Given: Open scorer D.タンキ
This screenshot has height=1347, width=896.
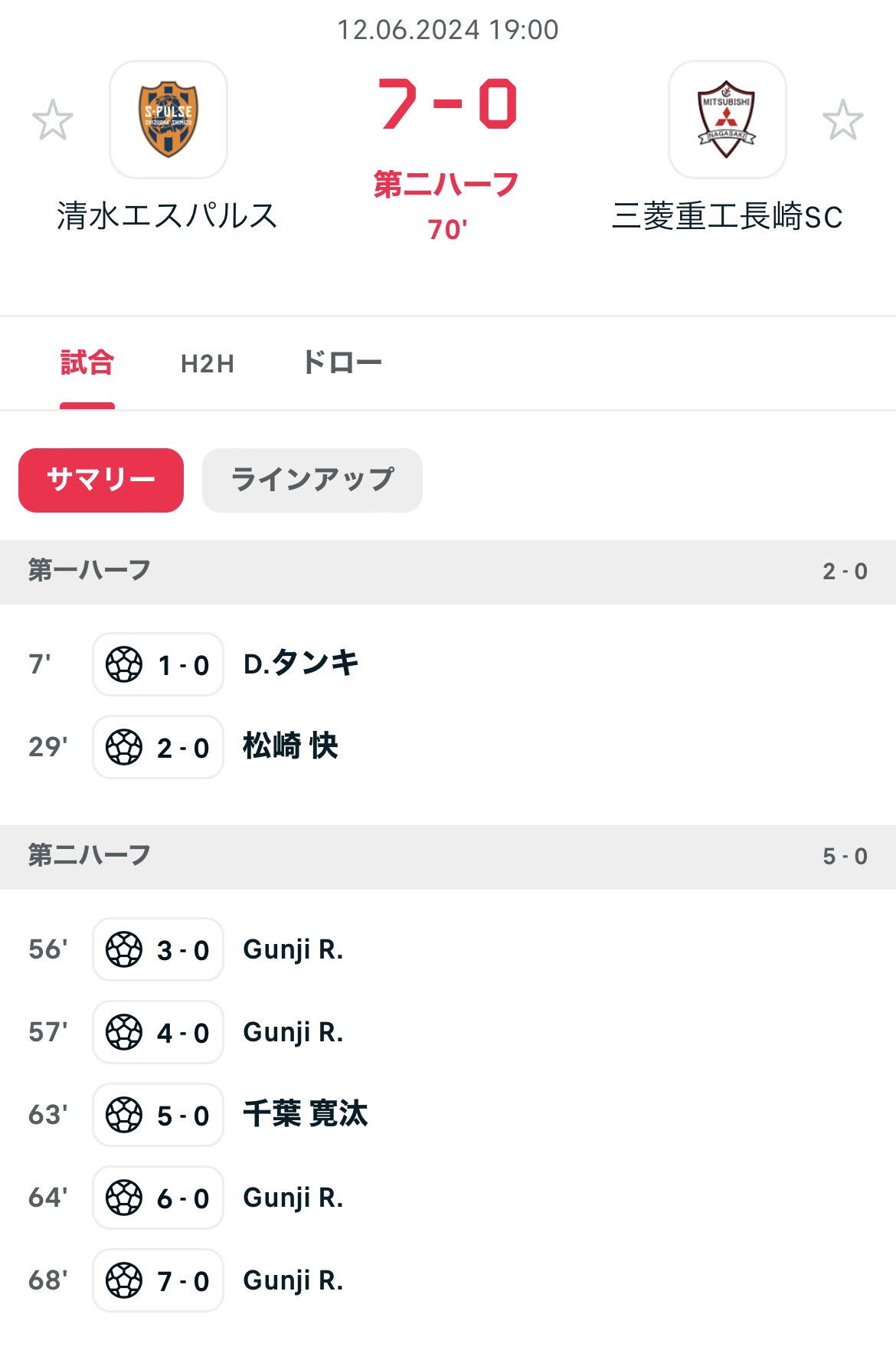Looking at the screenshot, I should pyautogui.click(x=301, y=664).
